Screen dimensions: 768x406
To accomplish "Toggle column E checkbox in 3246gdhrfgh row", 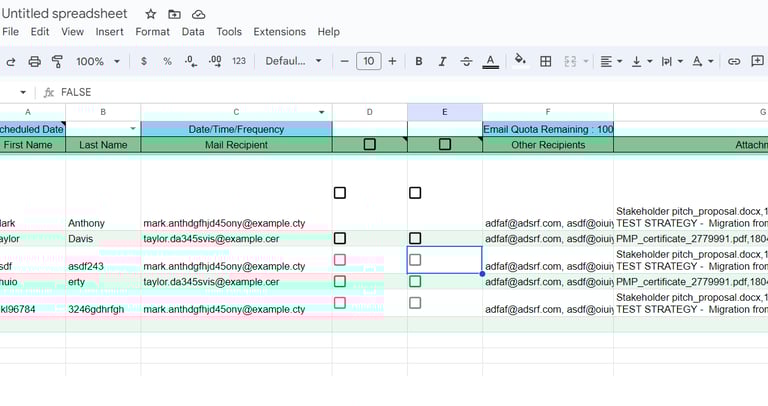I will [415, 303].
